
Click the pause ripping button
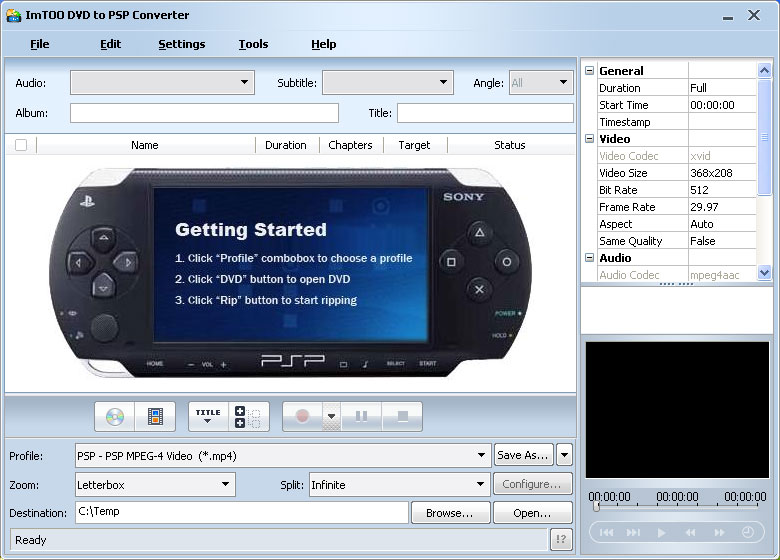(362, 416)
